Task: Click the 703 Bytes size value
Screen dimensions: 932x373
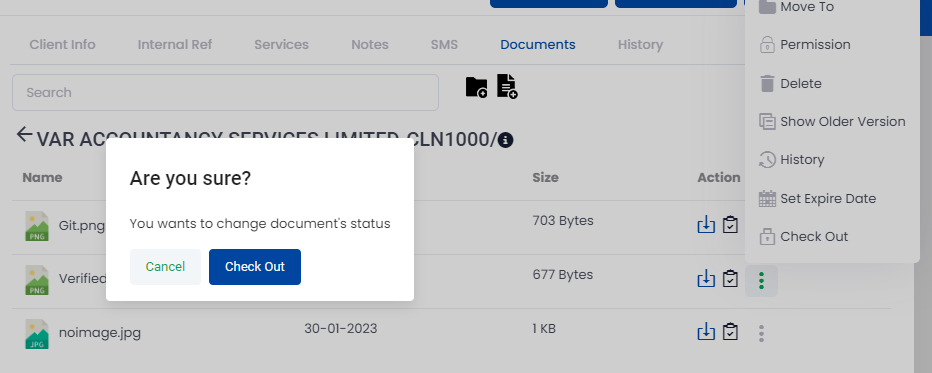Action: coord(563,221)
